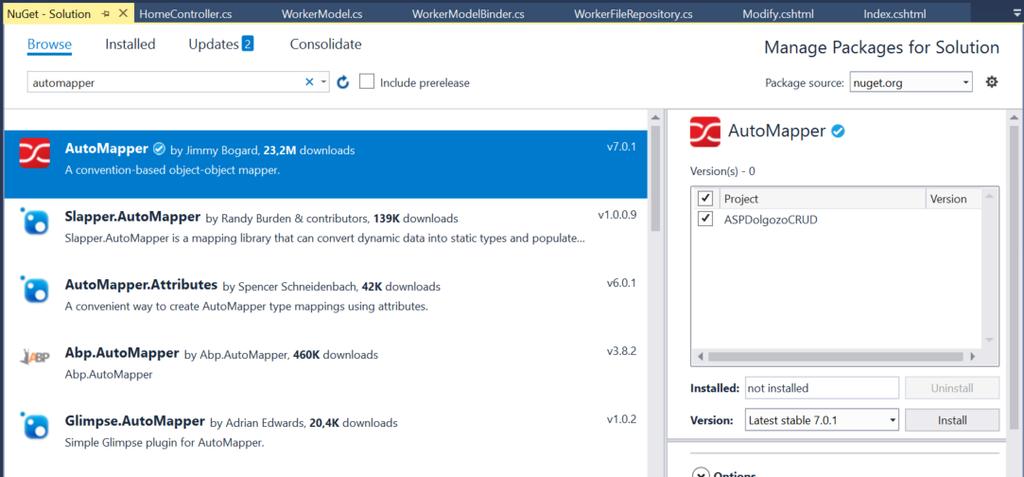Open the Modify.cshtml tab
Viewport: 1024px width, 477px height.
(x=779, y=14)
